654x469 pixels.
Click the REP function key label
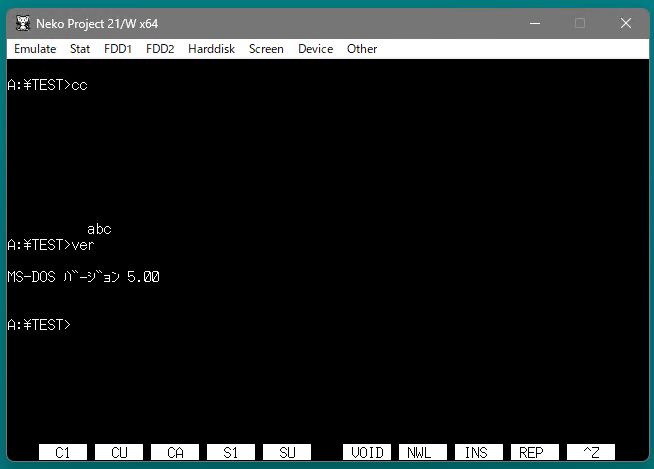(x=535, y=452)
